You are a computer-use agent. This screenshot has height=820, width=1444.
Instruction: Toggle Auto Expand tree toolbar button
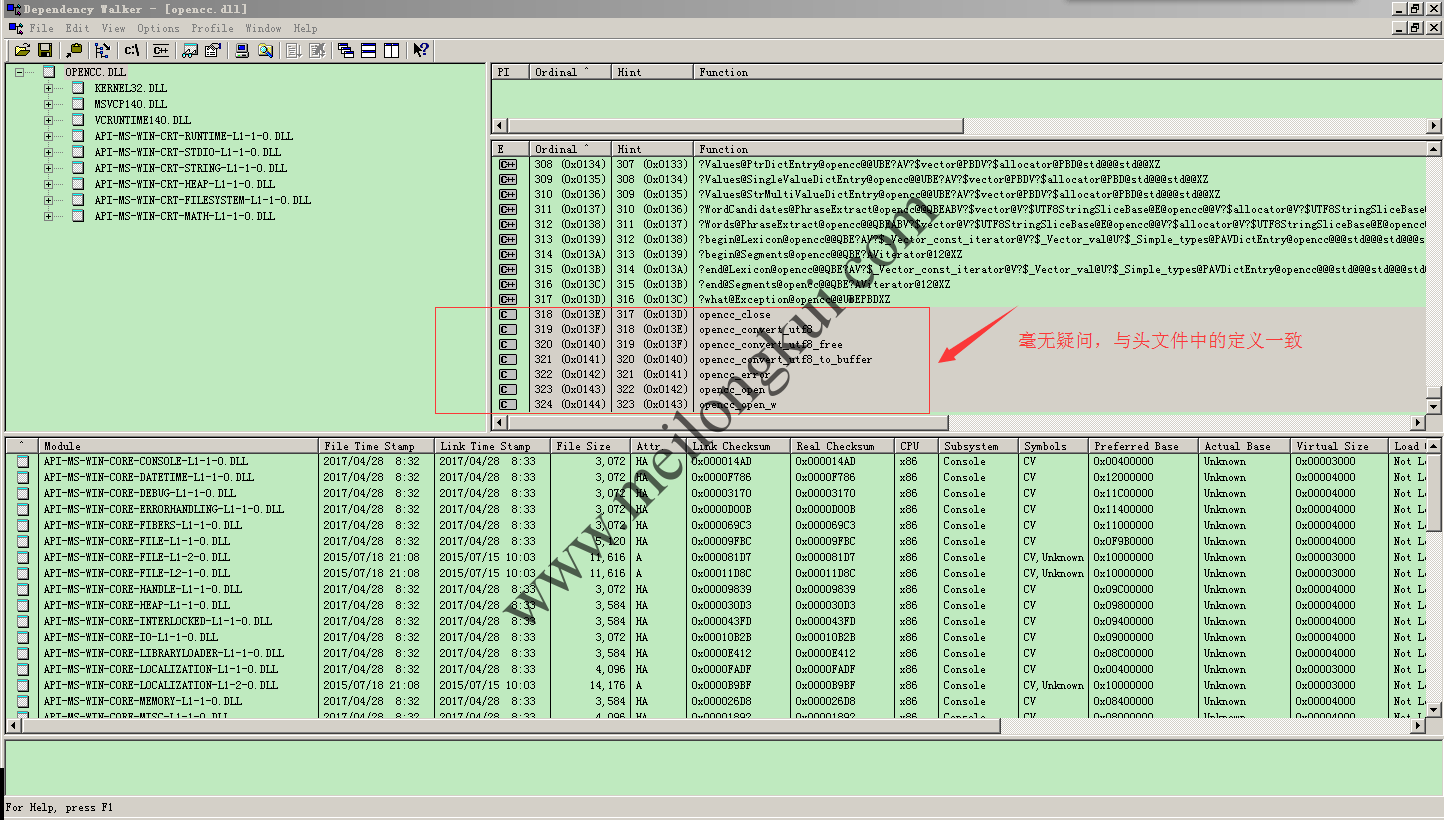click(x=102, y=50)
